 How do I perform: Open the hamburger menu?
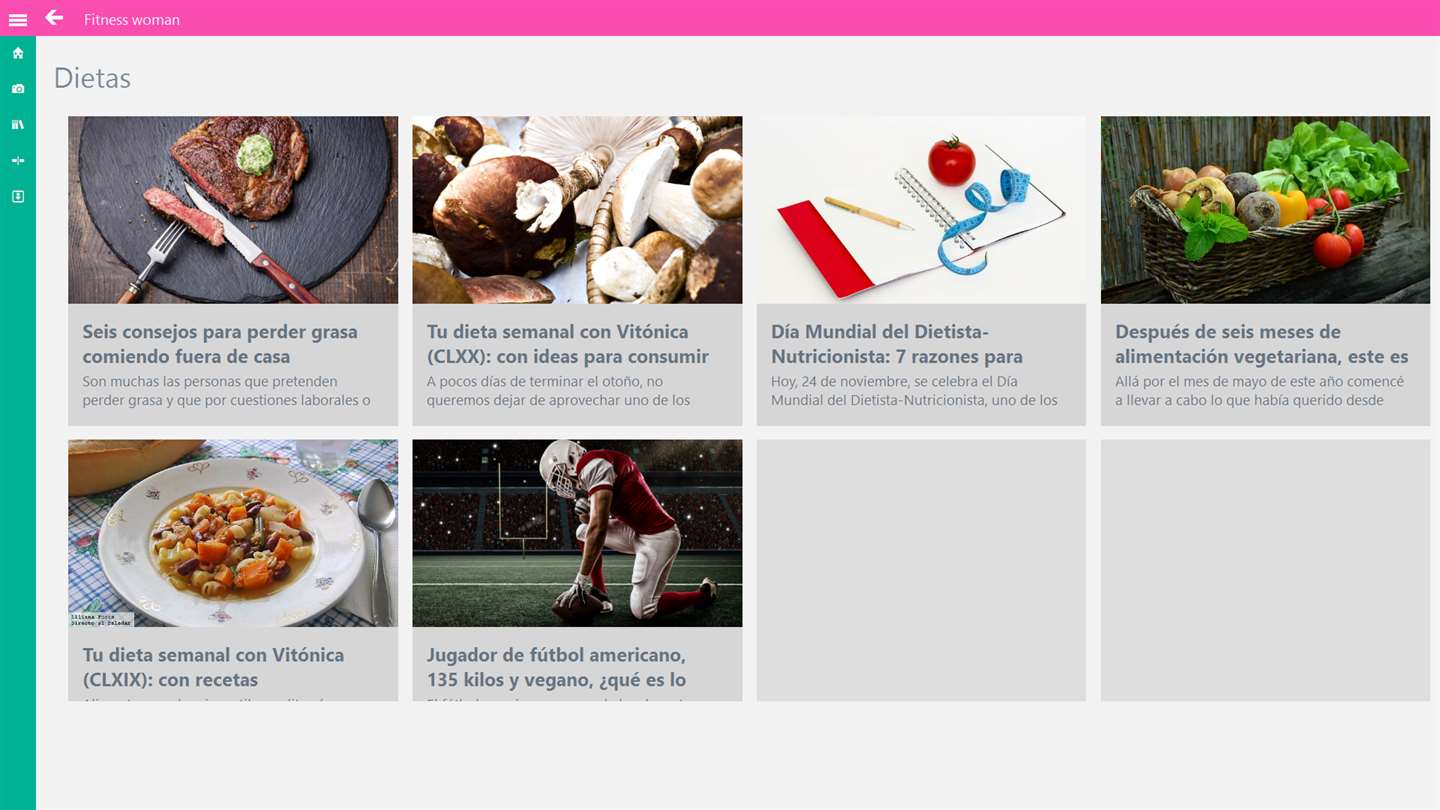click(18, 19)
